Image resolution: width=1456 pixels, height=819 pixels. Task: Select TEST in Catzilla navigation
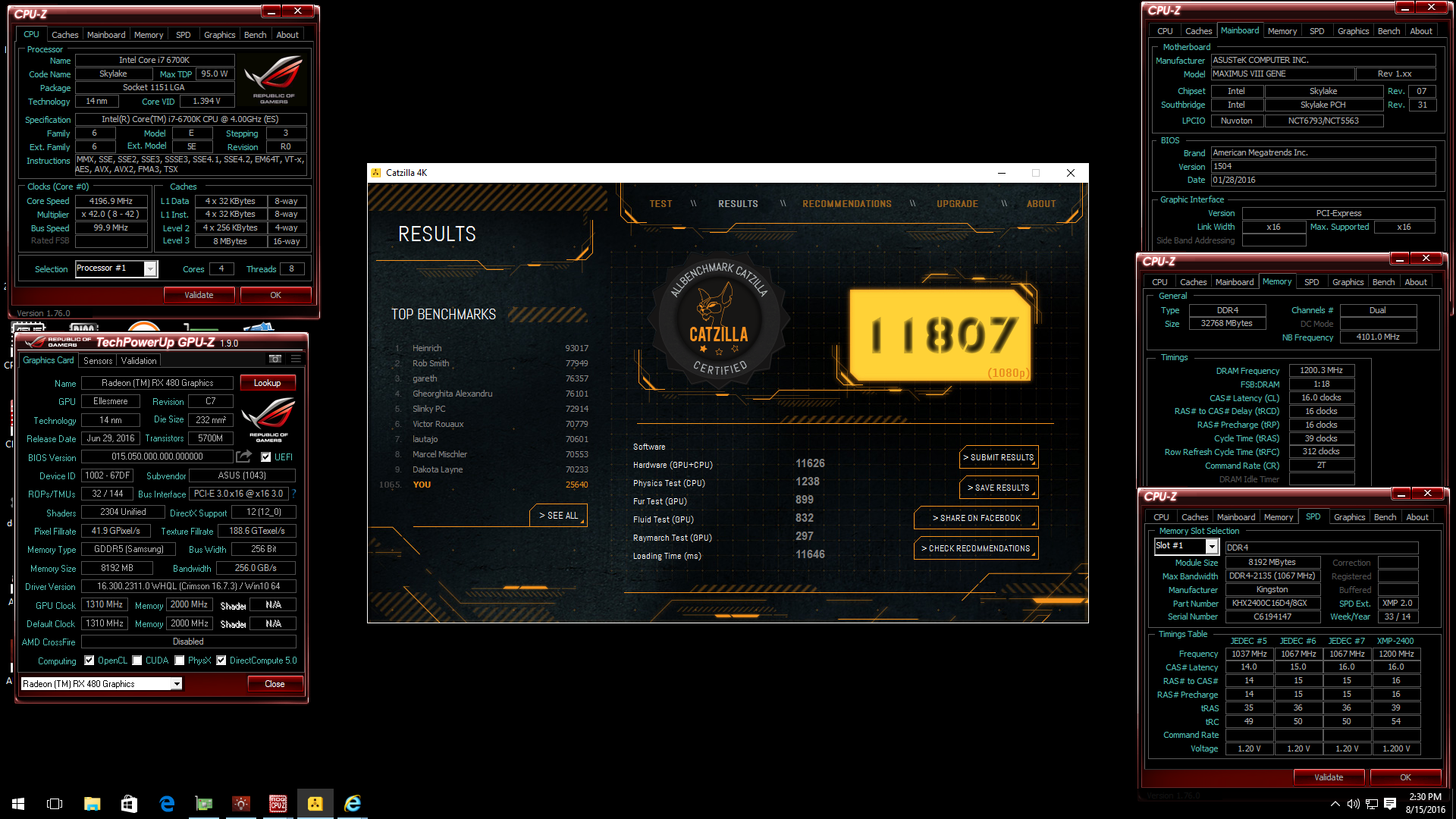pos(661,204)
